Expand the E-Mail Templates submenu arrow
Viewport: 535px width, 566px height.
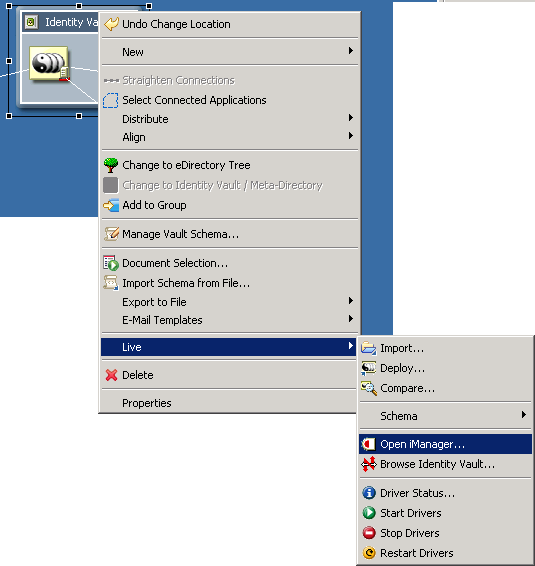pos(351,319)
